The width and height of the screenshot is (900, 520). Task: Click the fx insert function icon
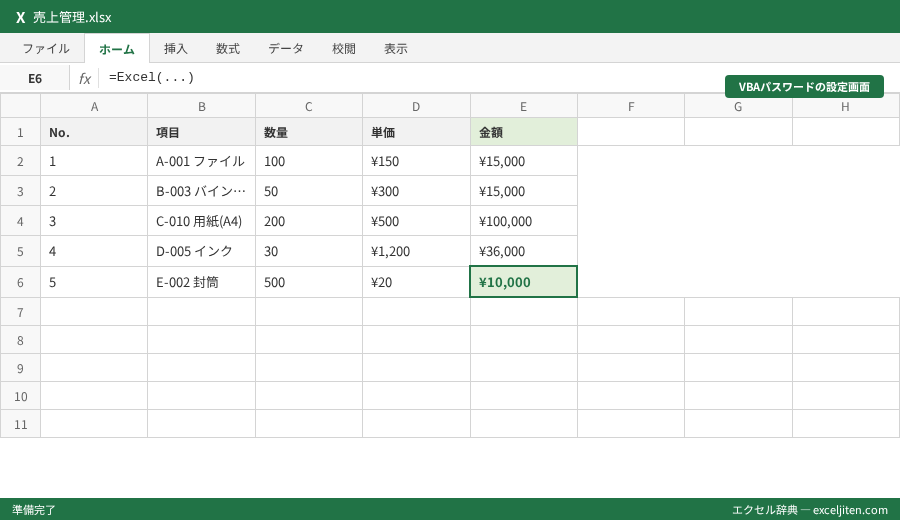point(84,78)
